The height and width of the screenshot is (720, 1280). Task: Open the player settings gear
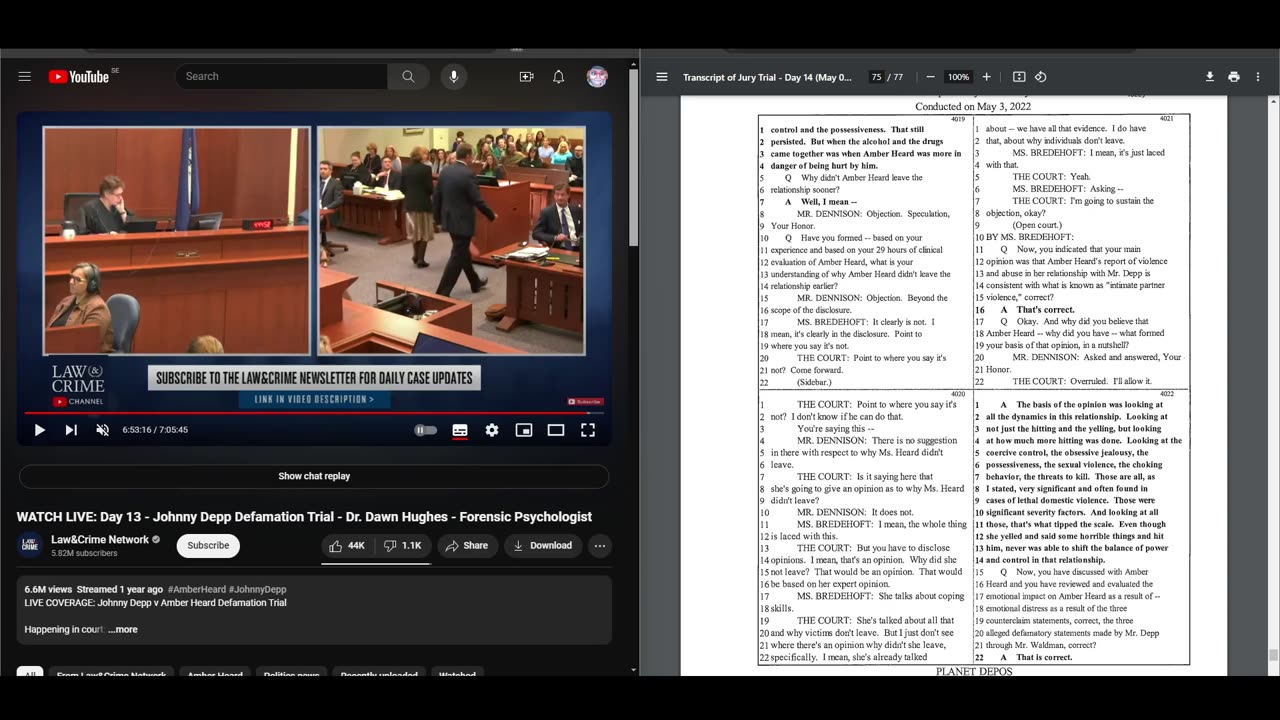pyautogui.click(x=492, y=430)
